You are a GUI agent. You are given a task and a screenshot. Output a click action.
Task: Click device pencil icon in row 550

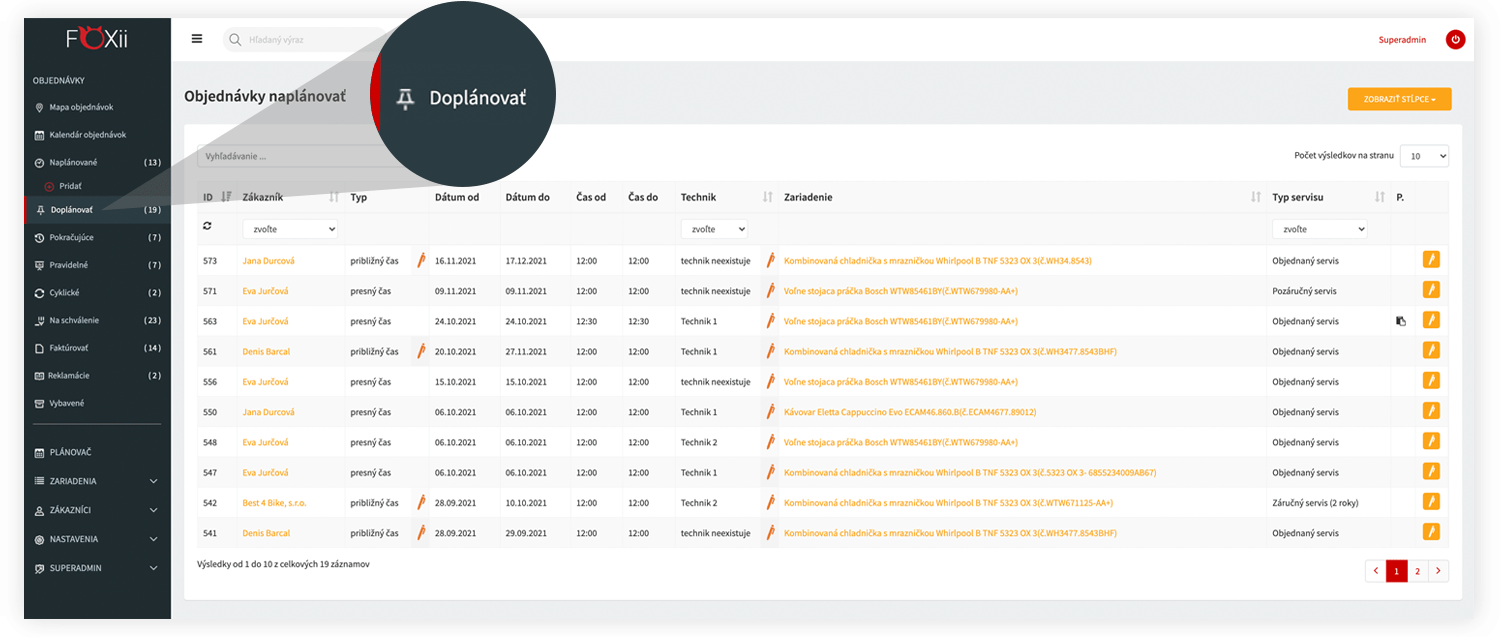(770, 412)
